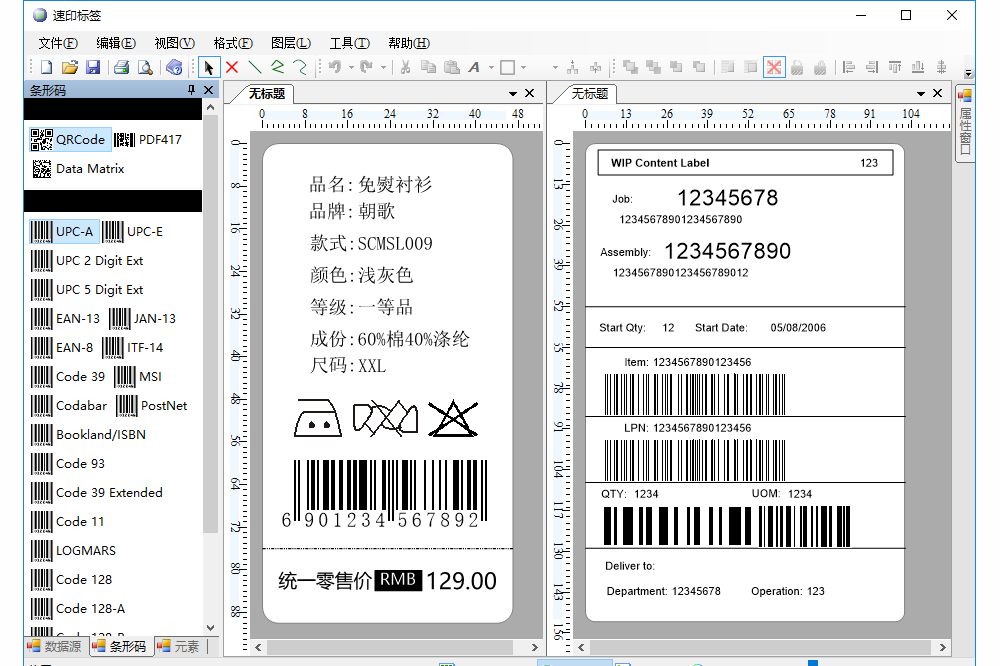Switch to the 数据源 tab
Image resolution: width=1000 pixels, height=666 pixels.
(x=55, y=647)
